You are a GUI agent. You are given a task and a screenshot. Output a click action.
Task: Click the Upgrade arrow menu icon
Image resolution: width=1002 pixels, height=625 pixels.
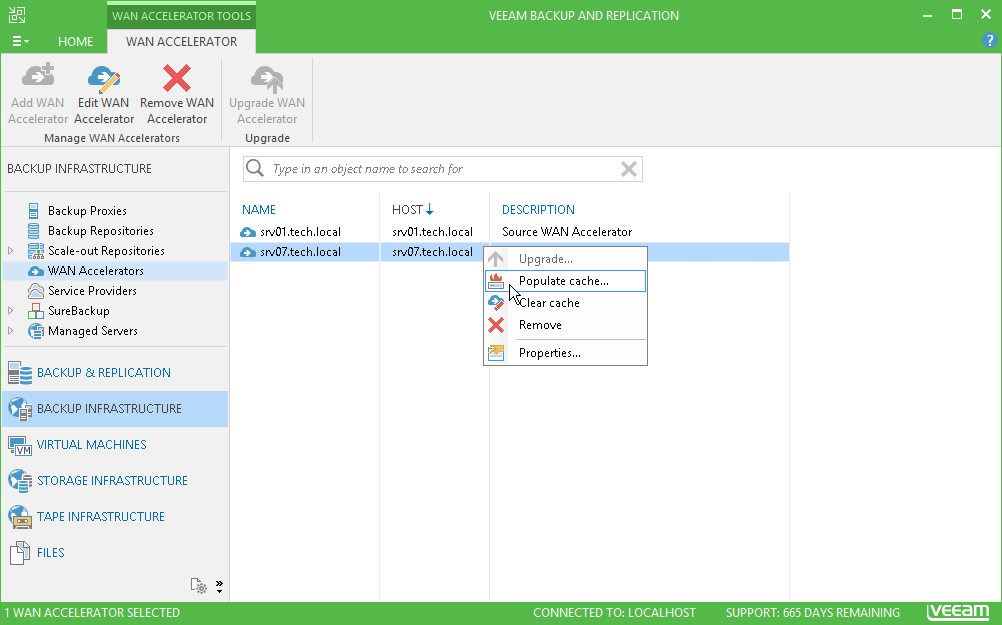[496, 259]
